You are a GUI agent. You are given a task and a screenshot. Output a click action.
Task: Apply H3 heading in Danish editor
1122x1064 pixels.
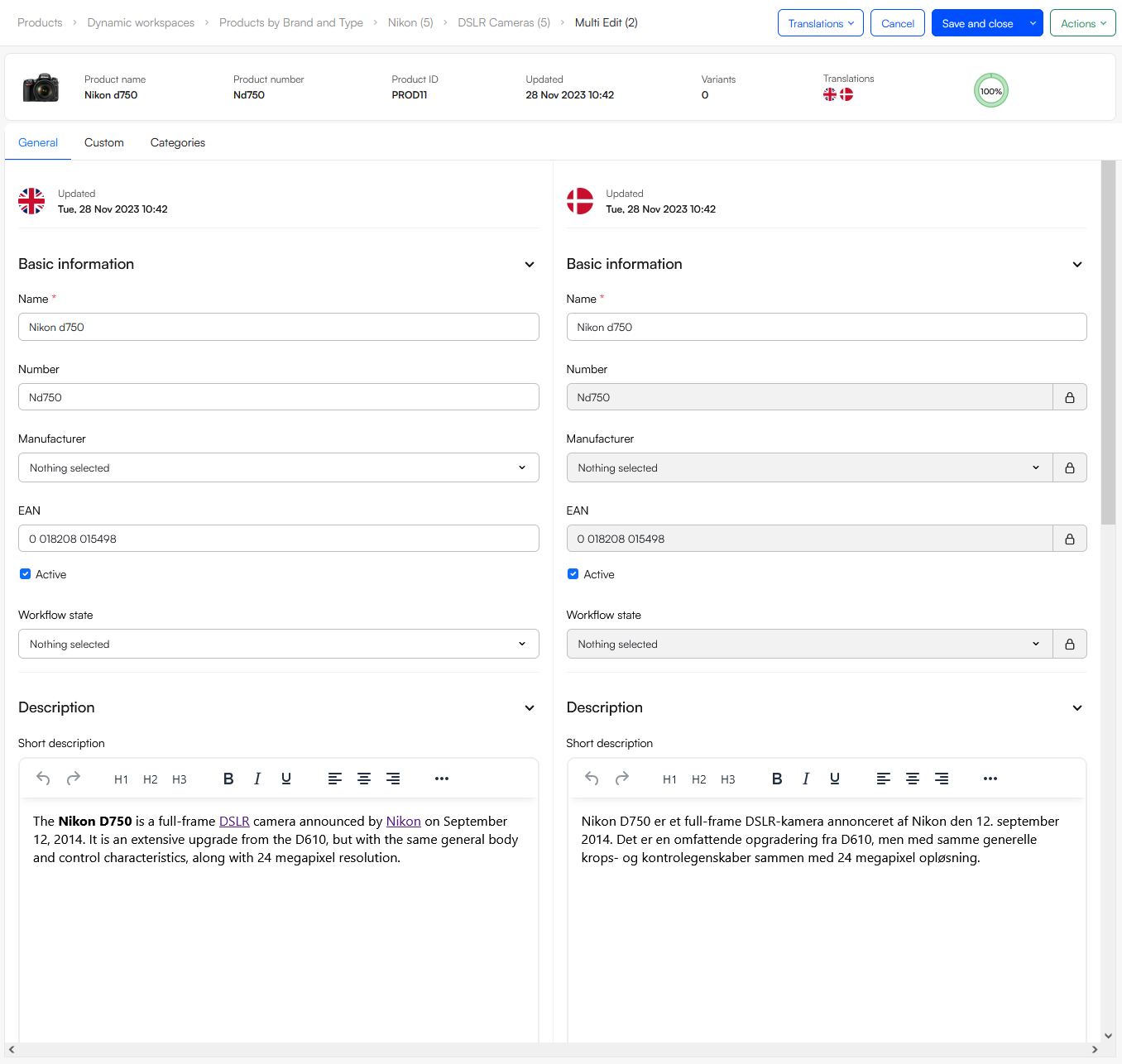[728, 779]
